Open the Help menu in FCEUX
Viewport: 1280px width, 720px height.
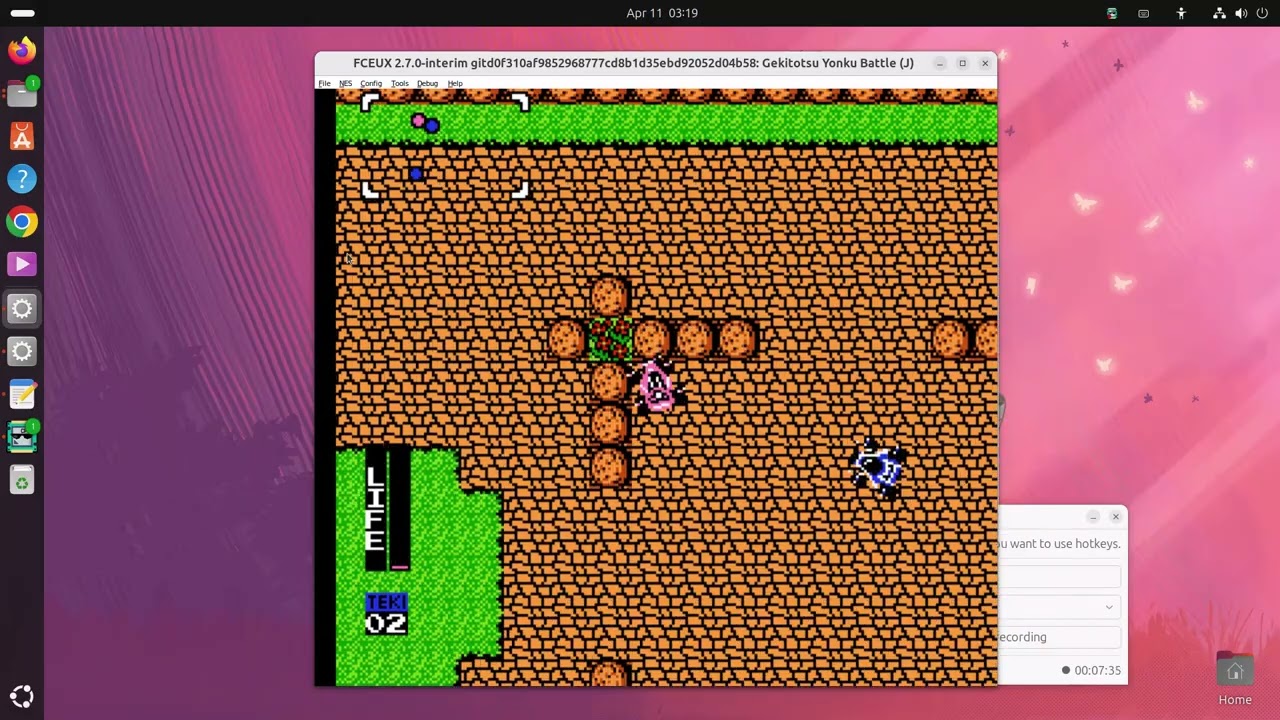[x=455, y=84]
